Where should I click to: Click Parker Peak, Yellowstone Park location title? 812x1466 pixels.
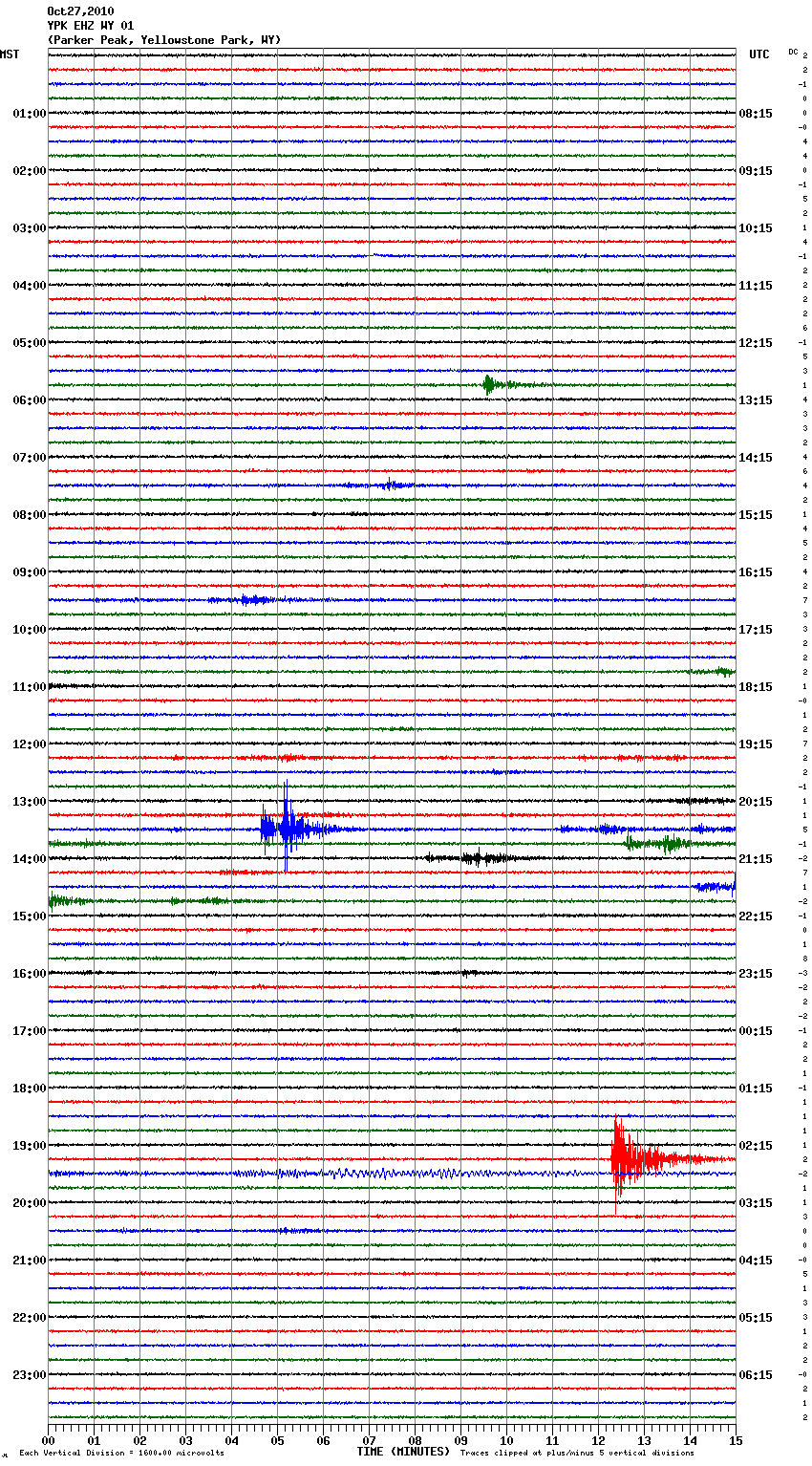tap(164, 40)
